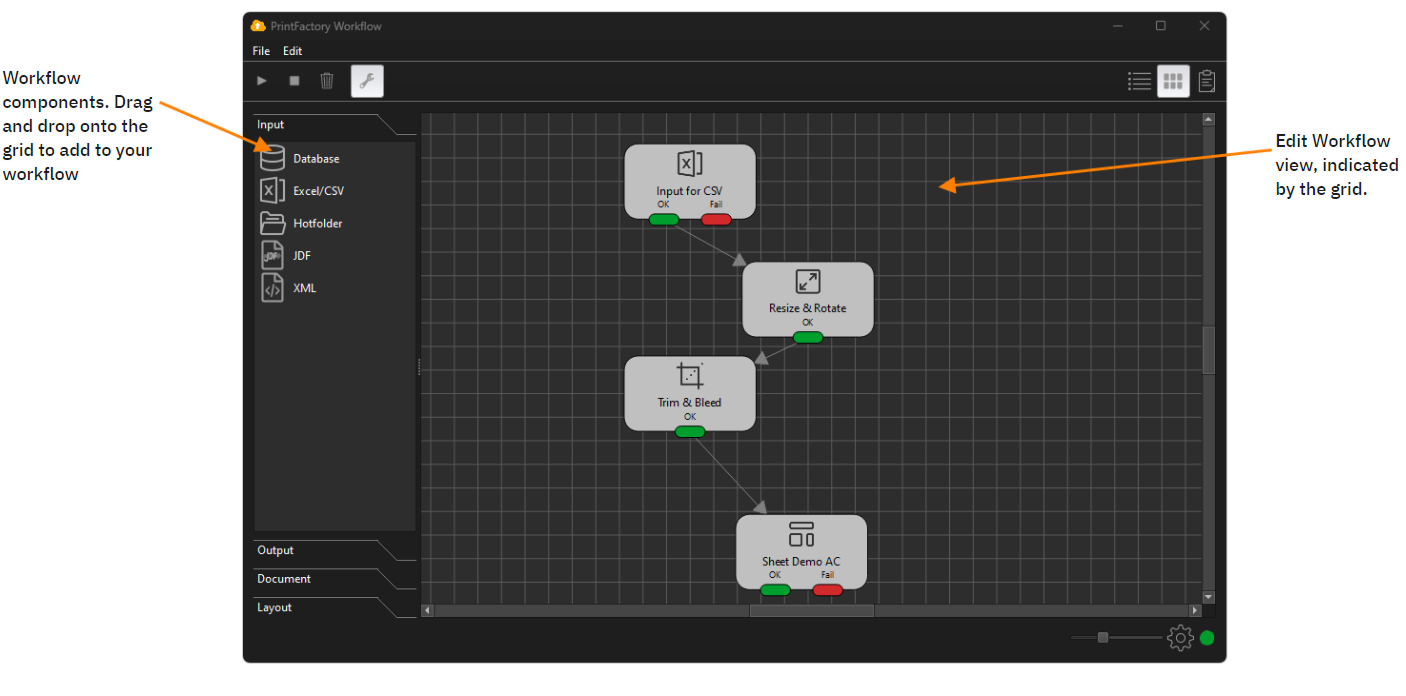The image size is (1406, 696).
Task: Click the Play workflow button
Action: [262, 81]
